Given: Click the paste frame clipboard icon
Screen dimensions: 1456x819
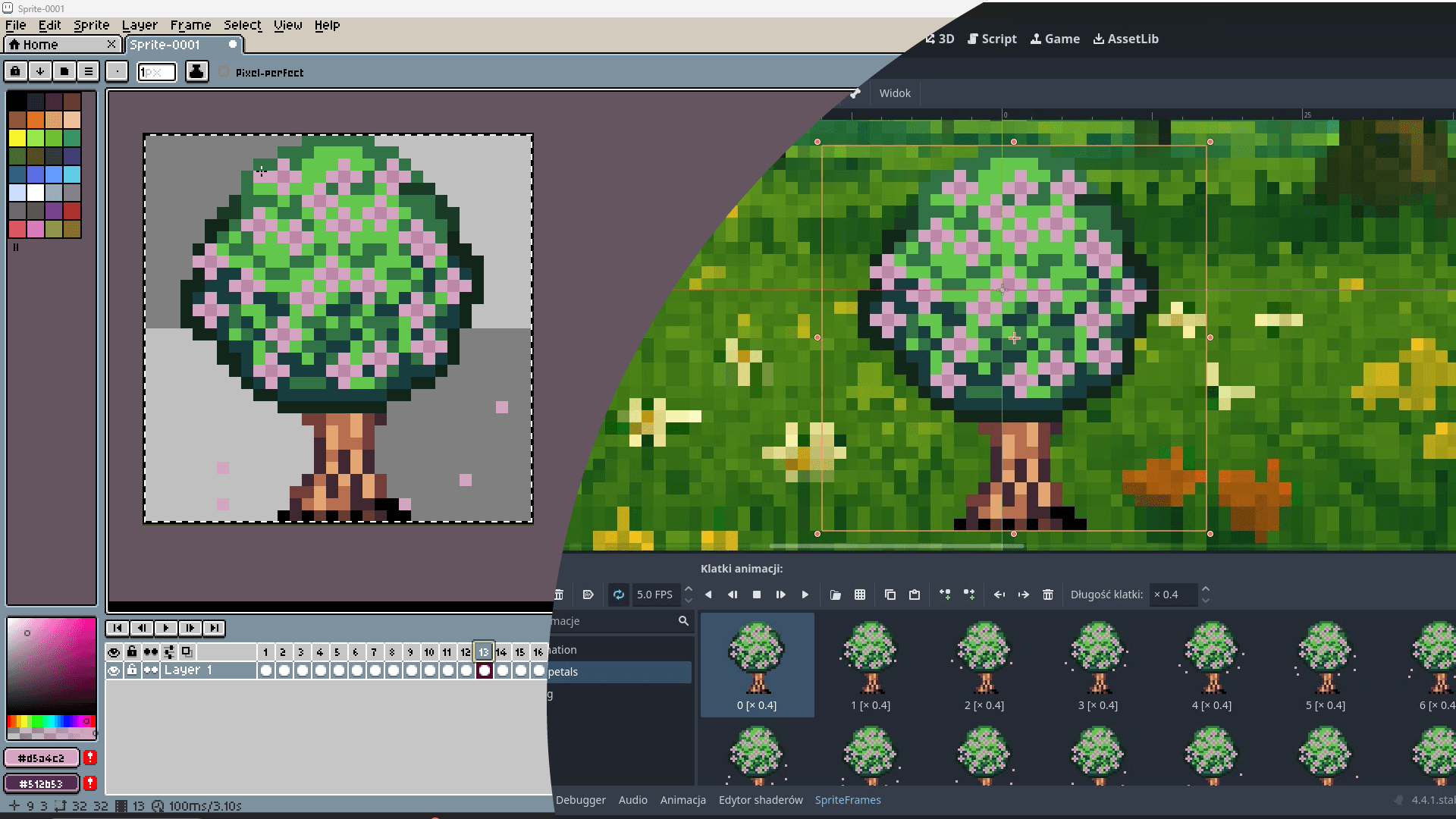Looking at the screenshot, I should pyautogui.click(x=915, y=595).
